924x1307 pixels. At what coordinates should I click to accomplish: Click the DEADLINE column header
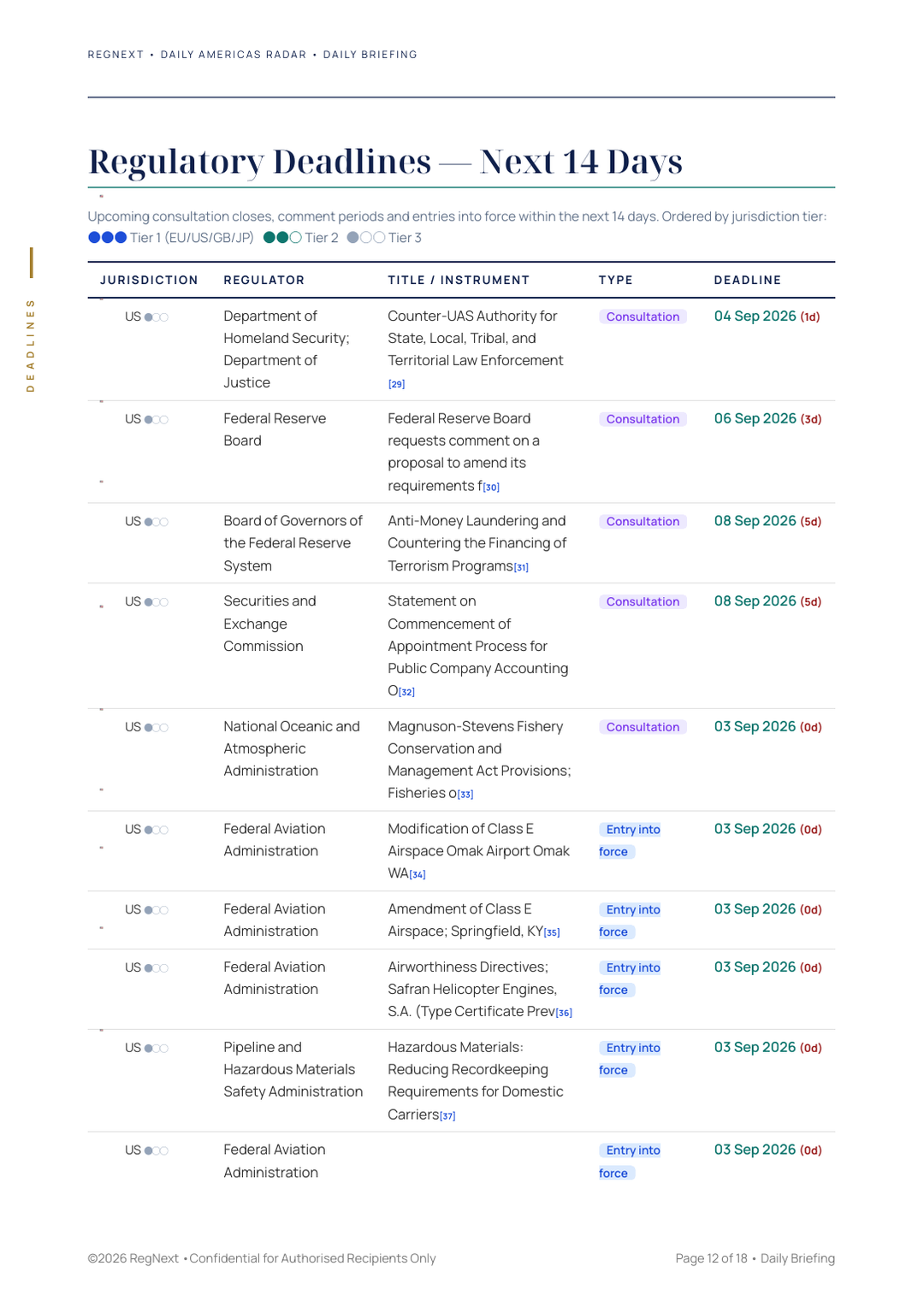click(x=748, y=281)
